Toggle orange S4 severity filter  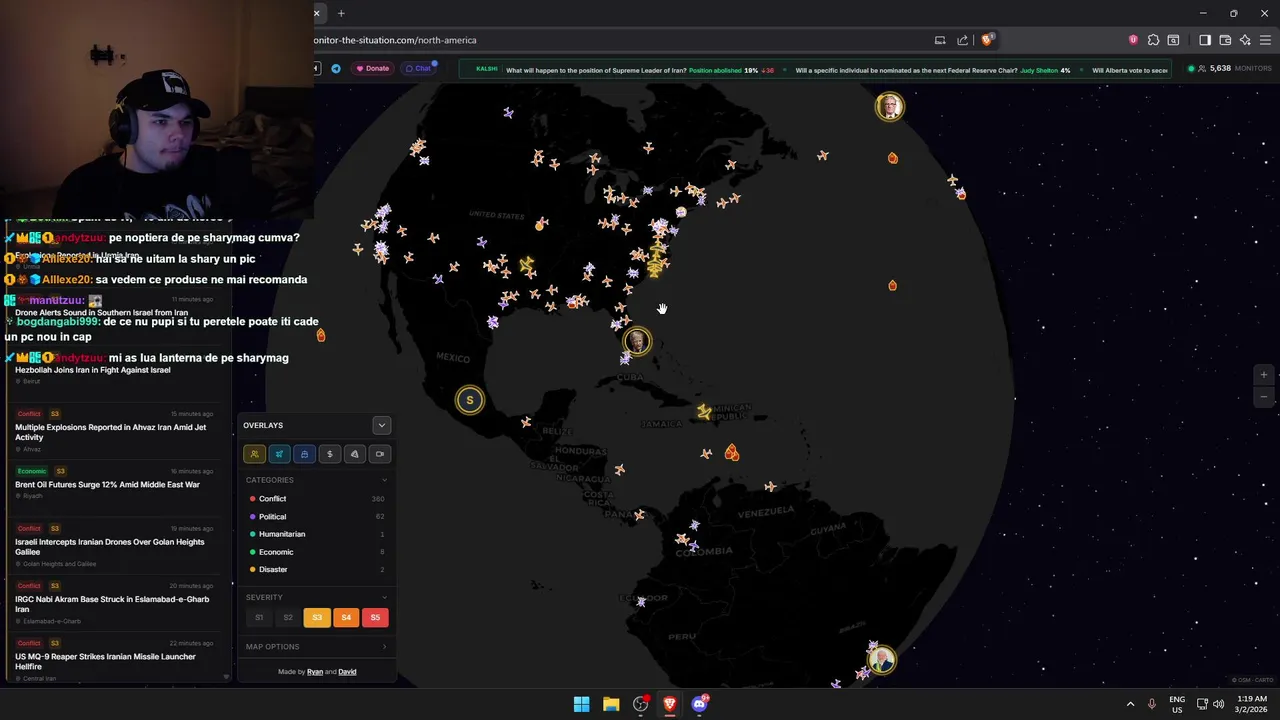(346, 617)
